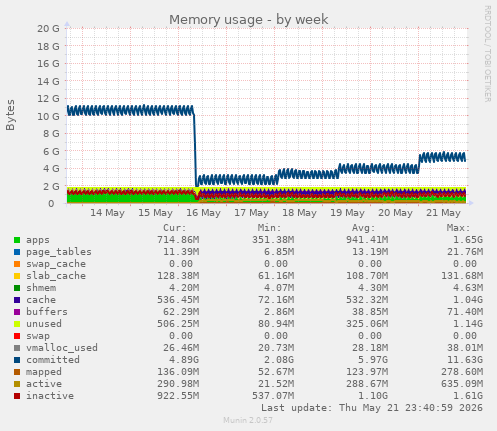The image size is (497, 431).
Task: Click the 'Max:' column header
Action: click(458, 228)
